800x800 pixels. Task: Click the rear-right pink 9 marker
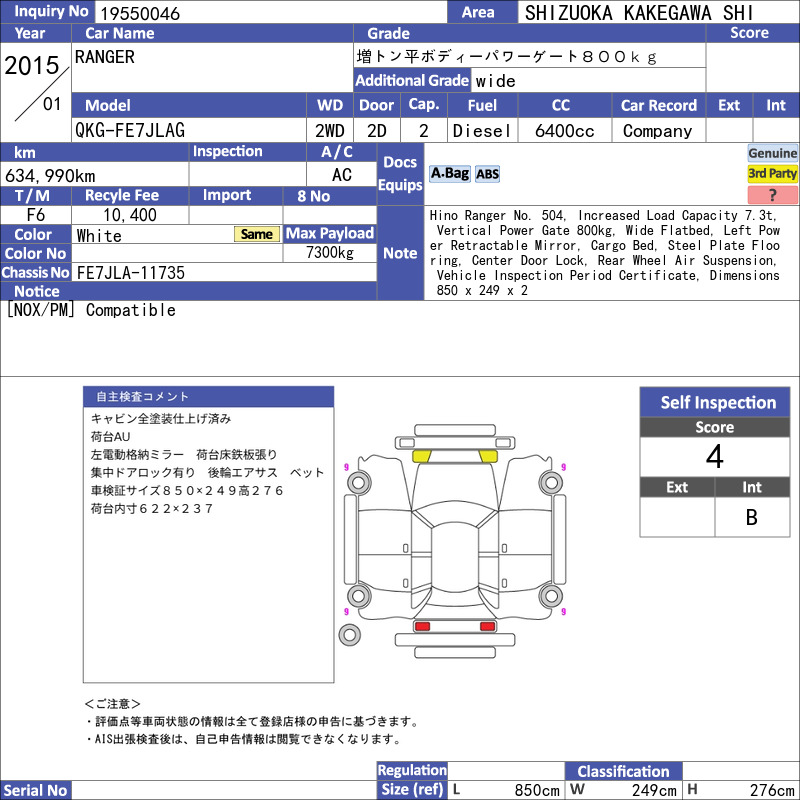[x=563, y=612]
